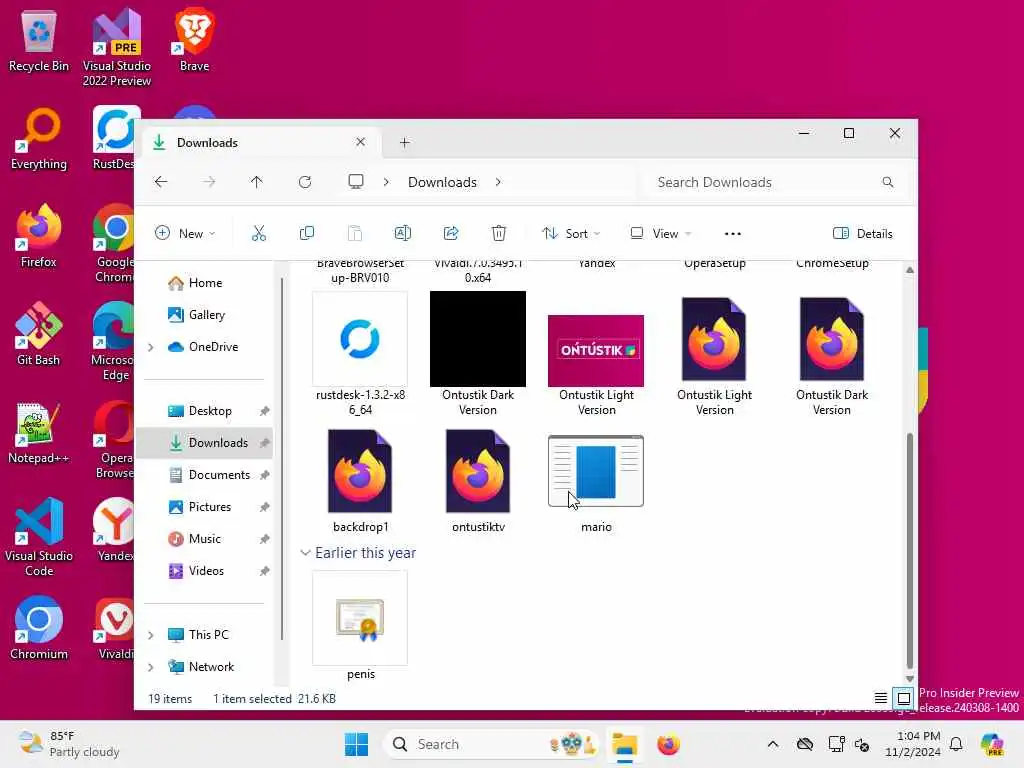Click into the Search Downloads field
Viewport: 1024px width, 768px height.
tap(774, 182)
